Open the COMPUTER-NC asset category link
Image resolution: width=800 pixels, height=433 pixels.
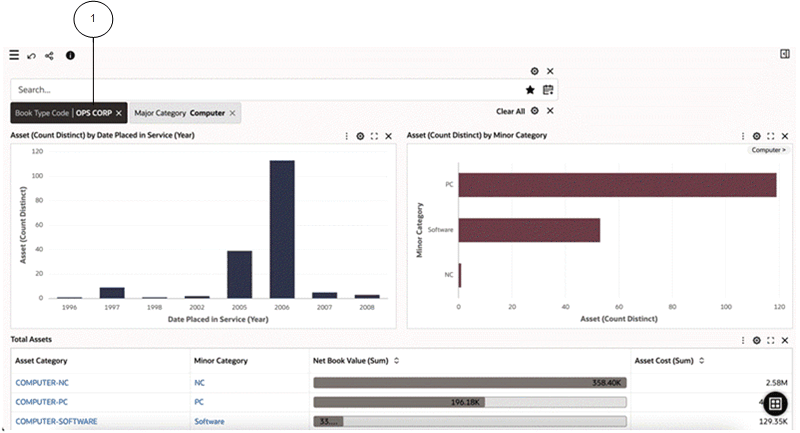[42, 383]
